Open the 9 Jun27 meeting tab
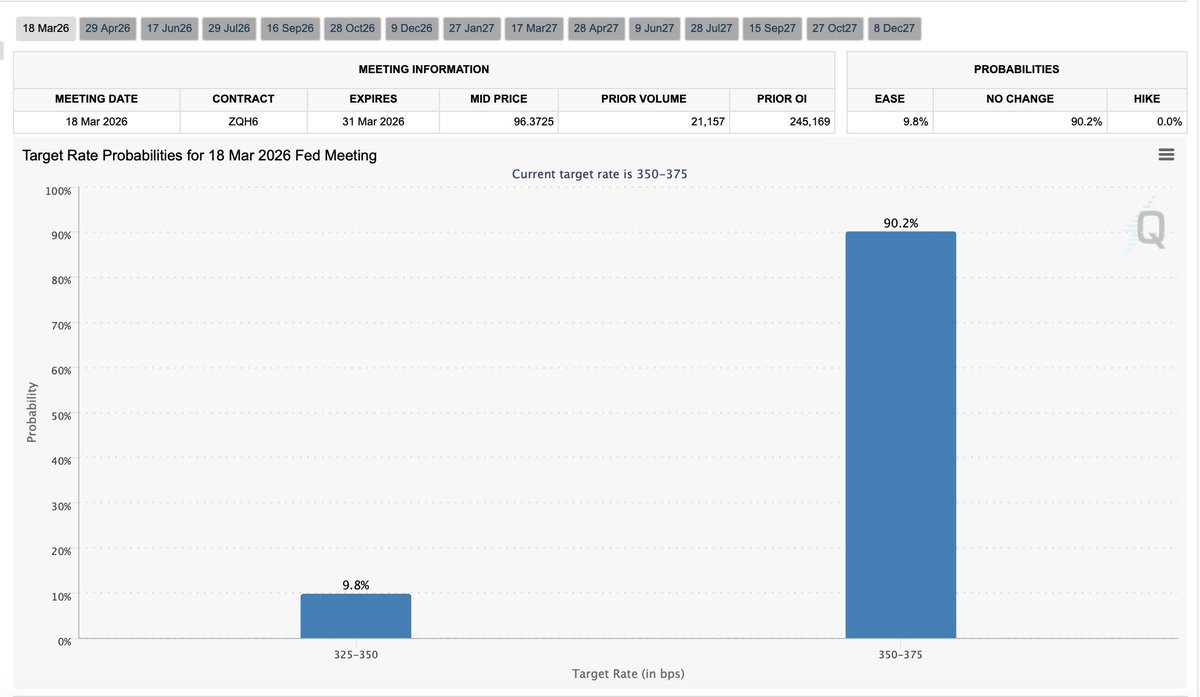Viewport: 1200px width, 697px height. 655,28
